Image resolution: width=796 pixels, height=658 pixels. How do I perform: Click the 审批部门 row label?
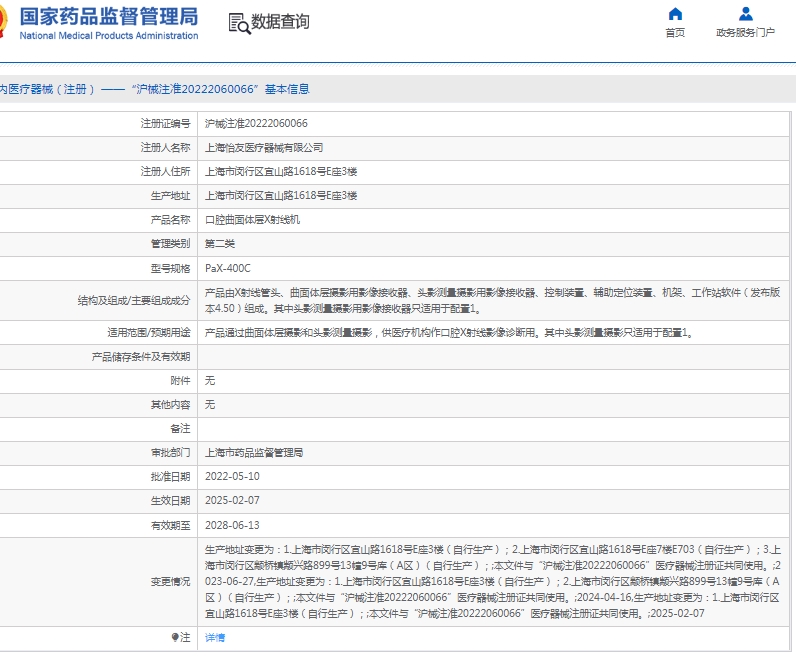tap(171, 452)
